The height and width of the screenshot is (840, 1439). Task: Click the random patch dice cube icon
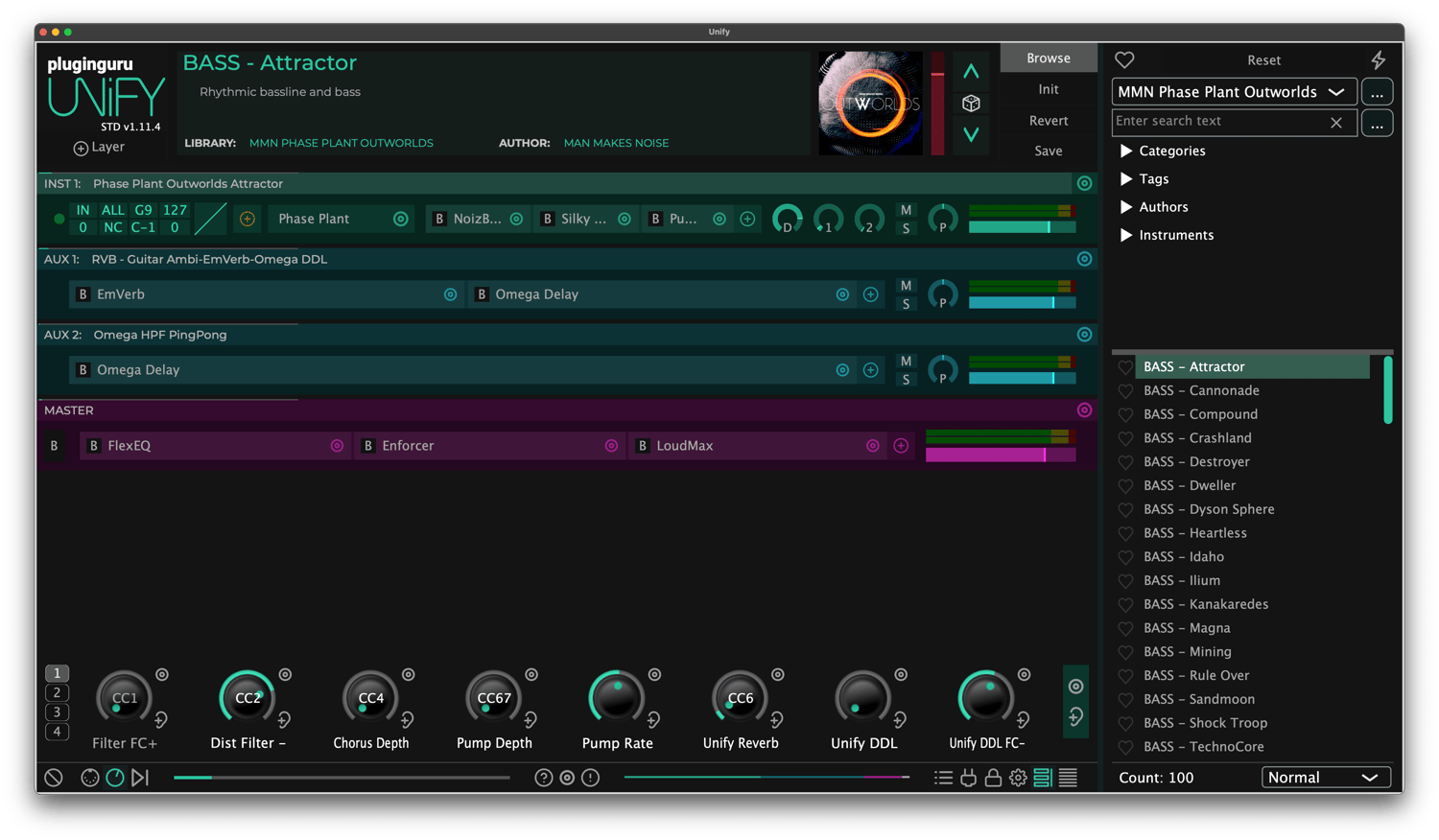(971, 104)
